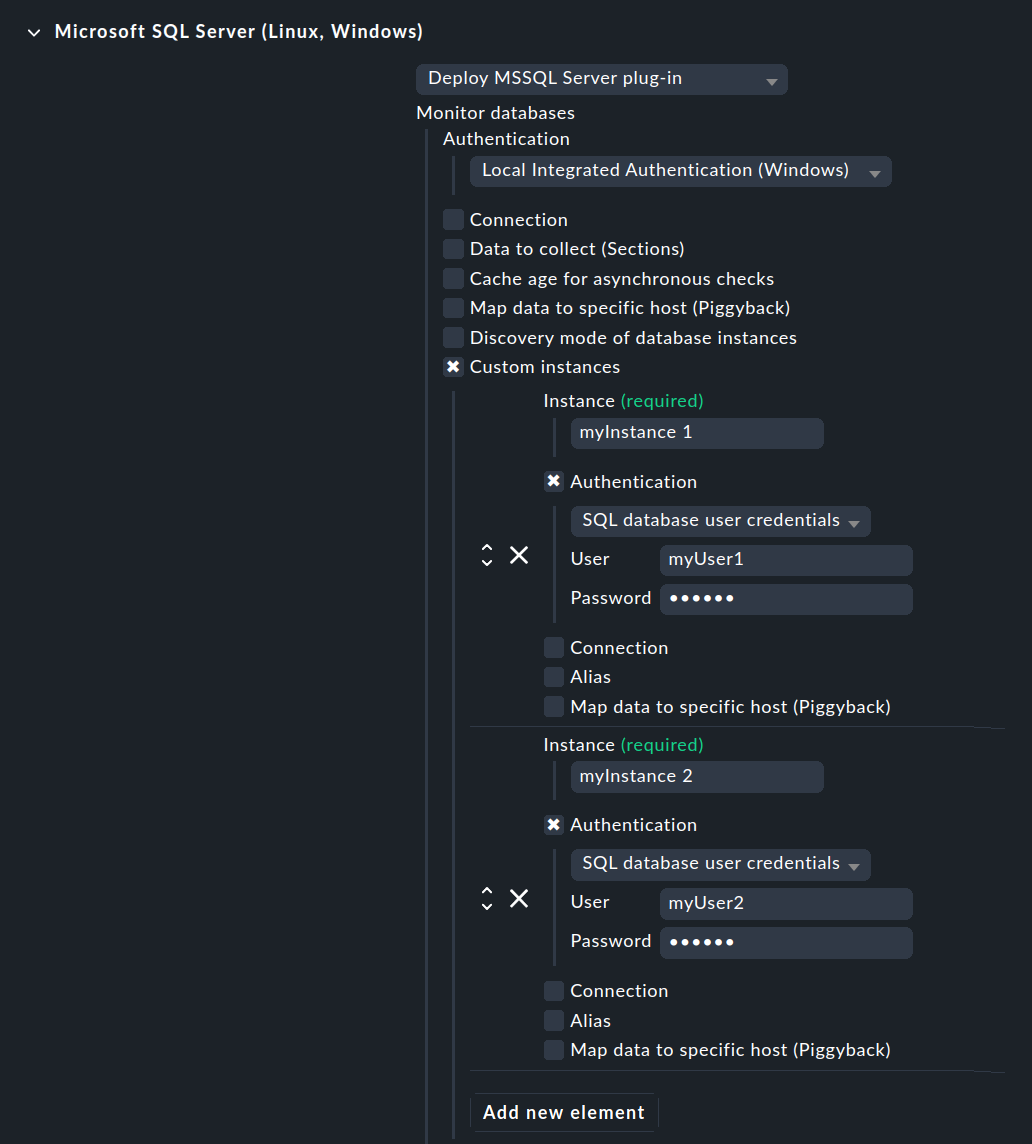The width and height of the screenshot is (1032, 1144).
Task: Uncheck the Custom instances checkbox
Action: [453, 367]
